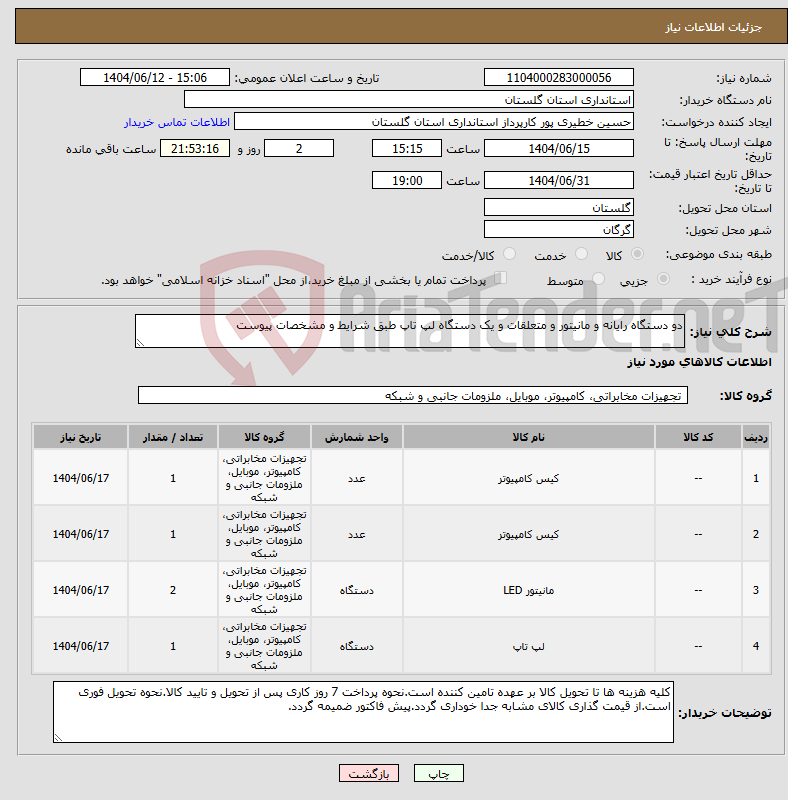Click the unit عدد in row 1
This screenshot has width=788, height=800.
pyautogui.click(x=356, y=478)
